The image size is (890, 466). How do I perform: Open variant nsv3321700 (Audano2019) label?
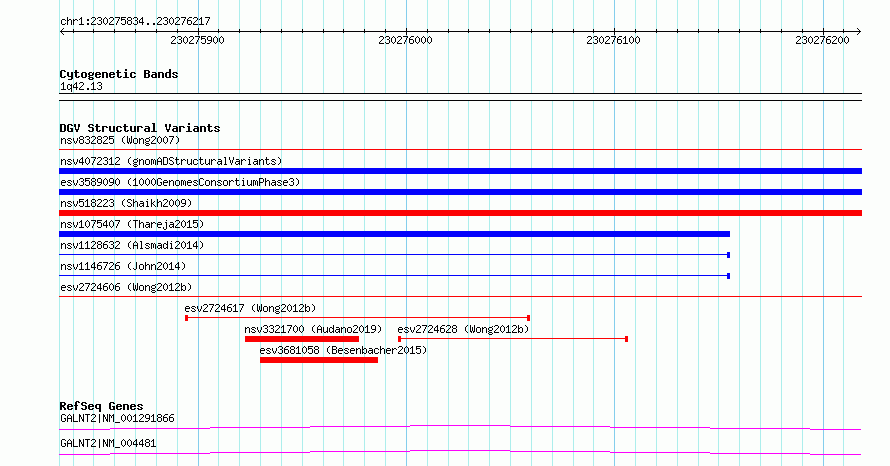coord(313,329)
